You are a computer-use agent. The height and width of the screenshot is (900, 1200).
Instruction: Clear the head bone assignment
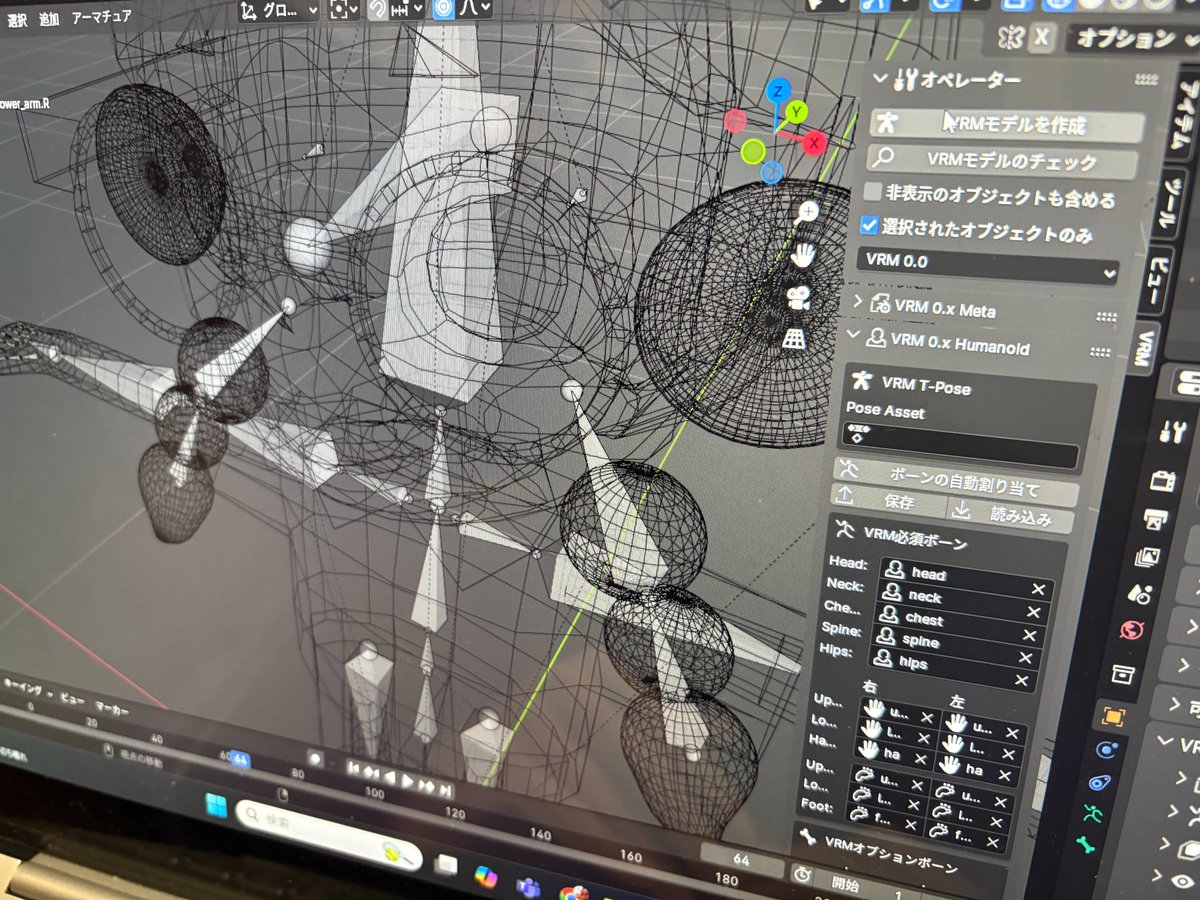tap(1040, 590)
